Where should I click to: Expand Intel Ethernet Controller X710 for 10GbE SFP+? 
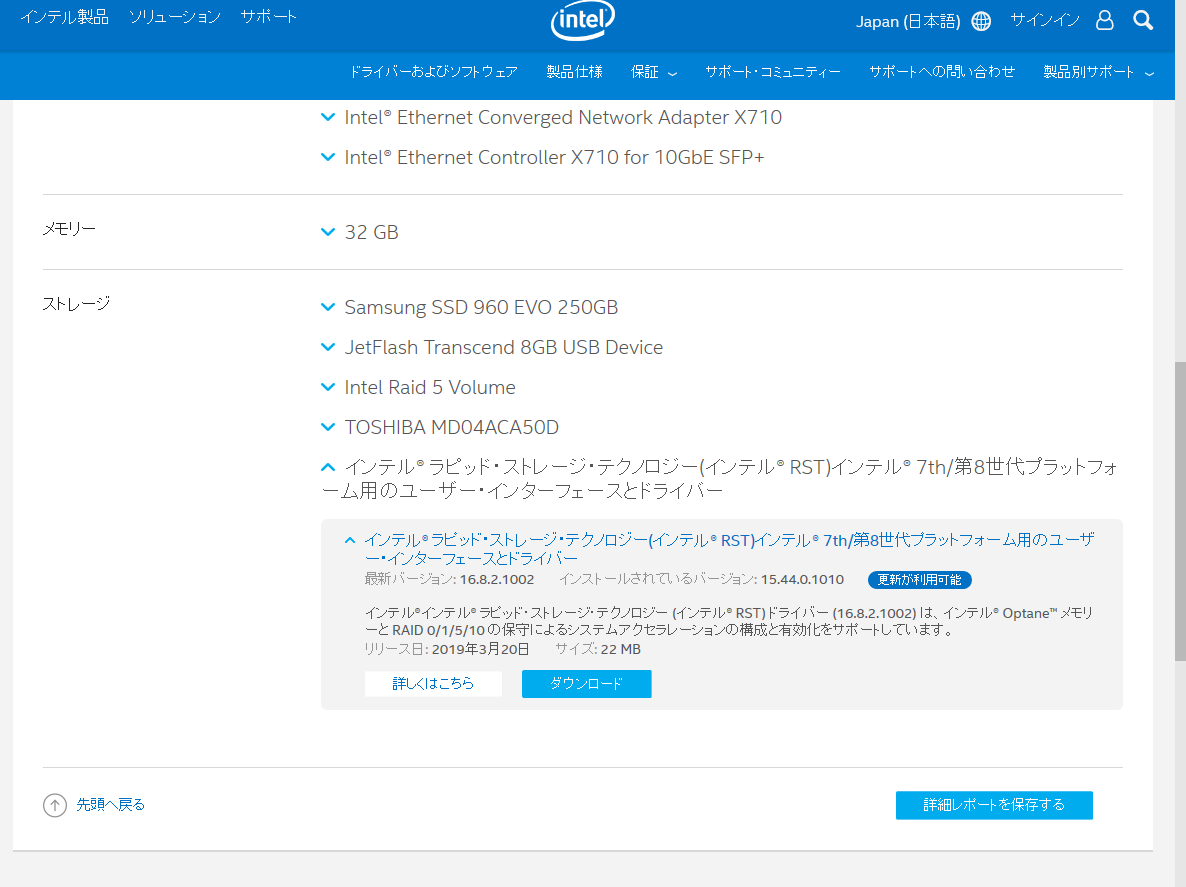pyautogui.click(x=542, y=157)
